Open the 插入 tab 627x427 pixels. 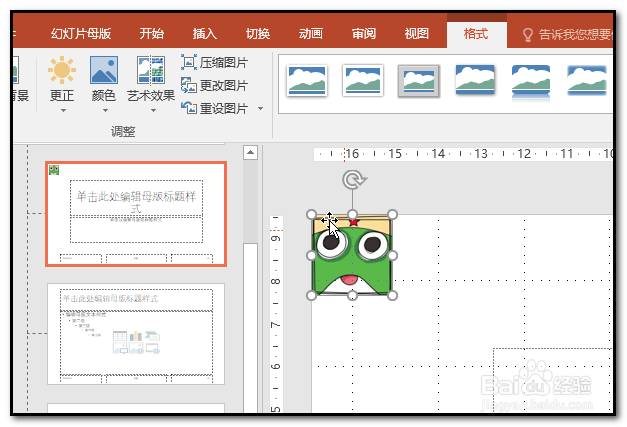(x=205, y=34)
